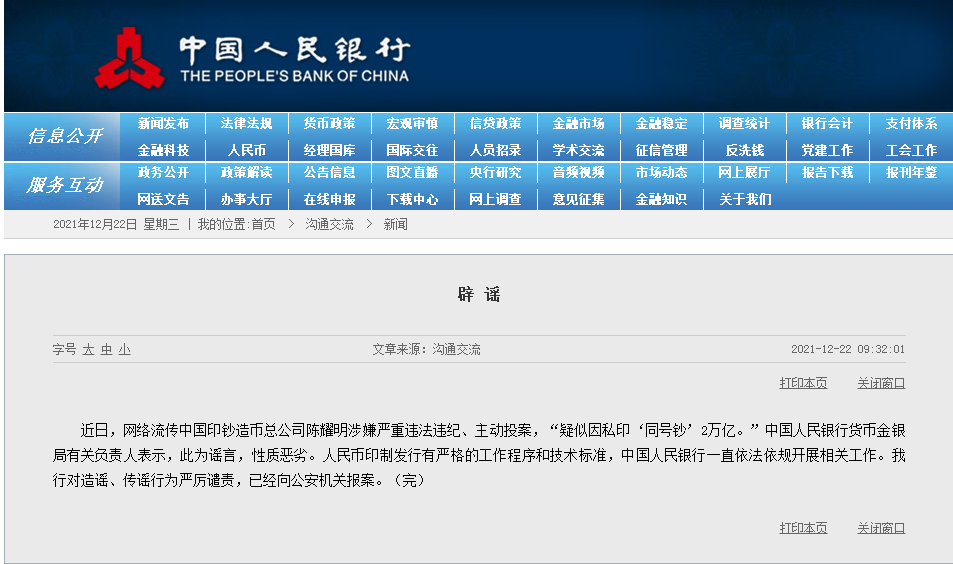
Task: Open 征信管理 section
Action: pos(661,150)
